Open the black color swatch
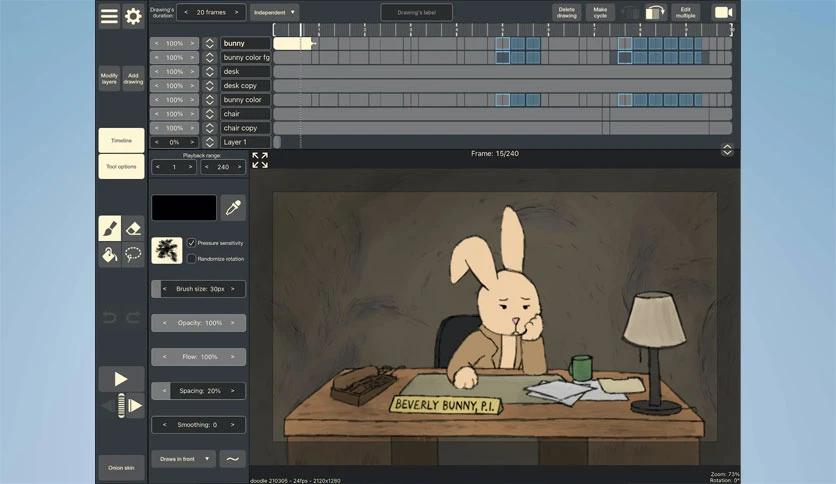This screenshot has height=484, width=836. pyautogui.click(x=184, y=208)
